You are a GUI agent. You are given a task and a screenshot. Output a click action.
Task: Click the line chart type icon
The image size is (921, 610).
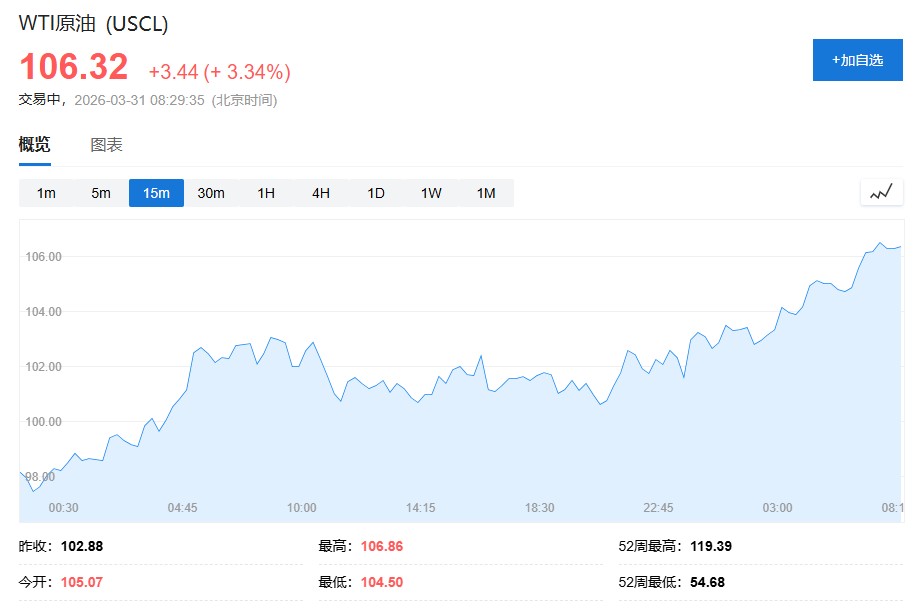tap(881, 193)
